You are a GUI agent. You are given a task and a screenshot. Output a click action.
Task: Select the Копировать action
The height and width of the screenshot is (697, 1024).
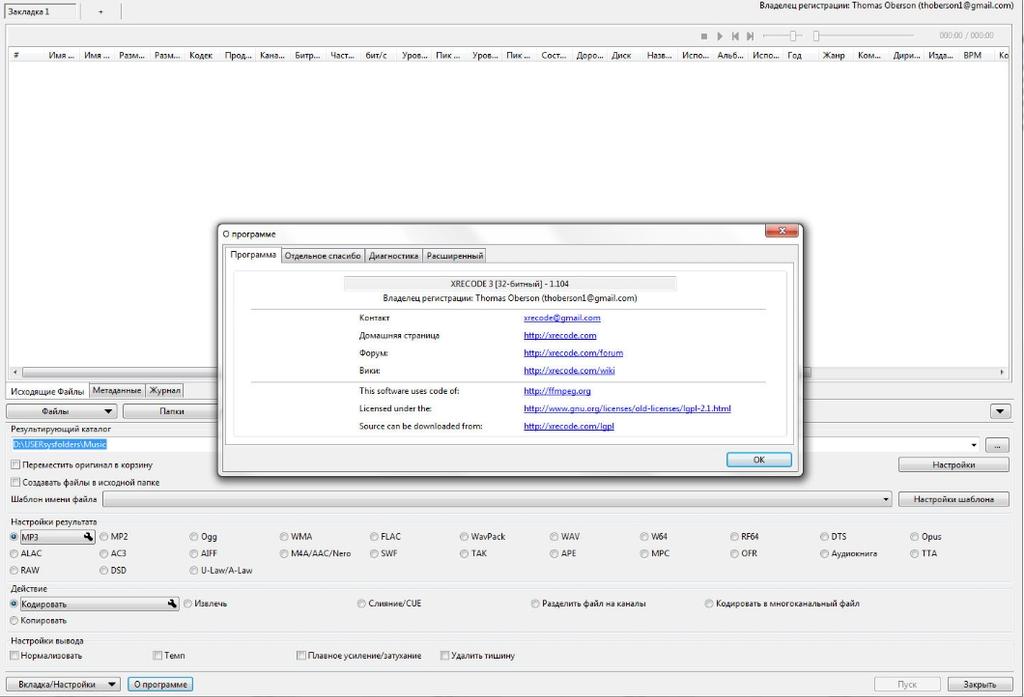click(38, 621)
